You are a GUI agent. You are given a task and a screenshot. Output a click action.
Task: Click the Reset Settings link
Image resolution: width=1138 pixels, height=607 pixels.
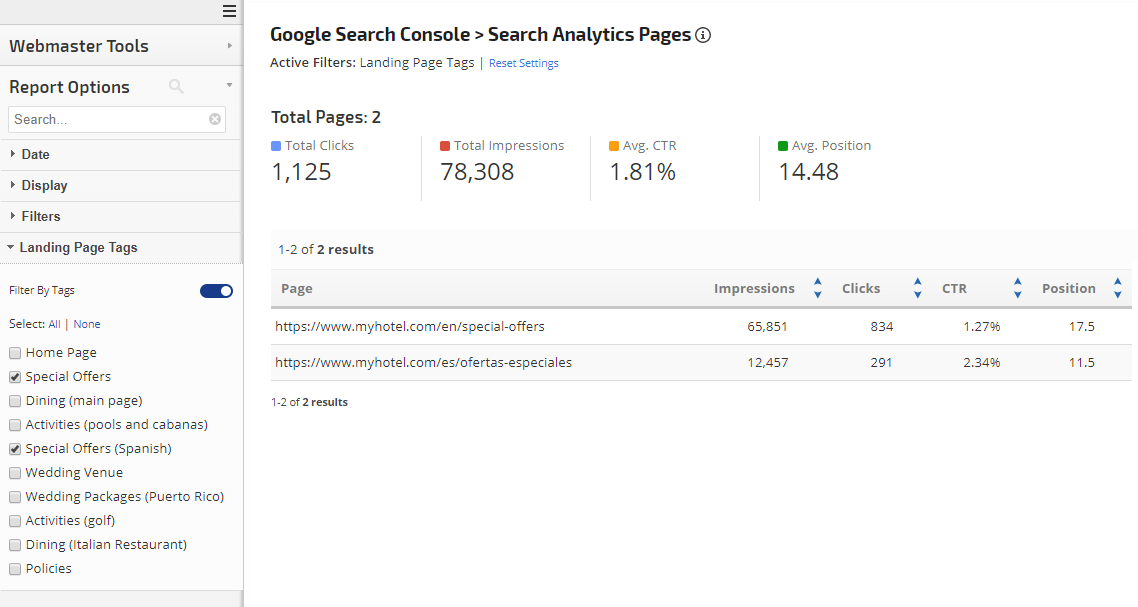(x=523, y=63)
